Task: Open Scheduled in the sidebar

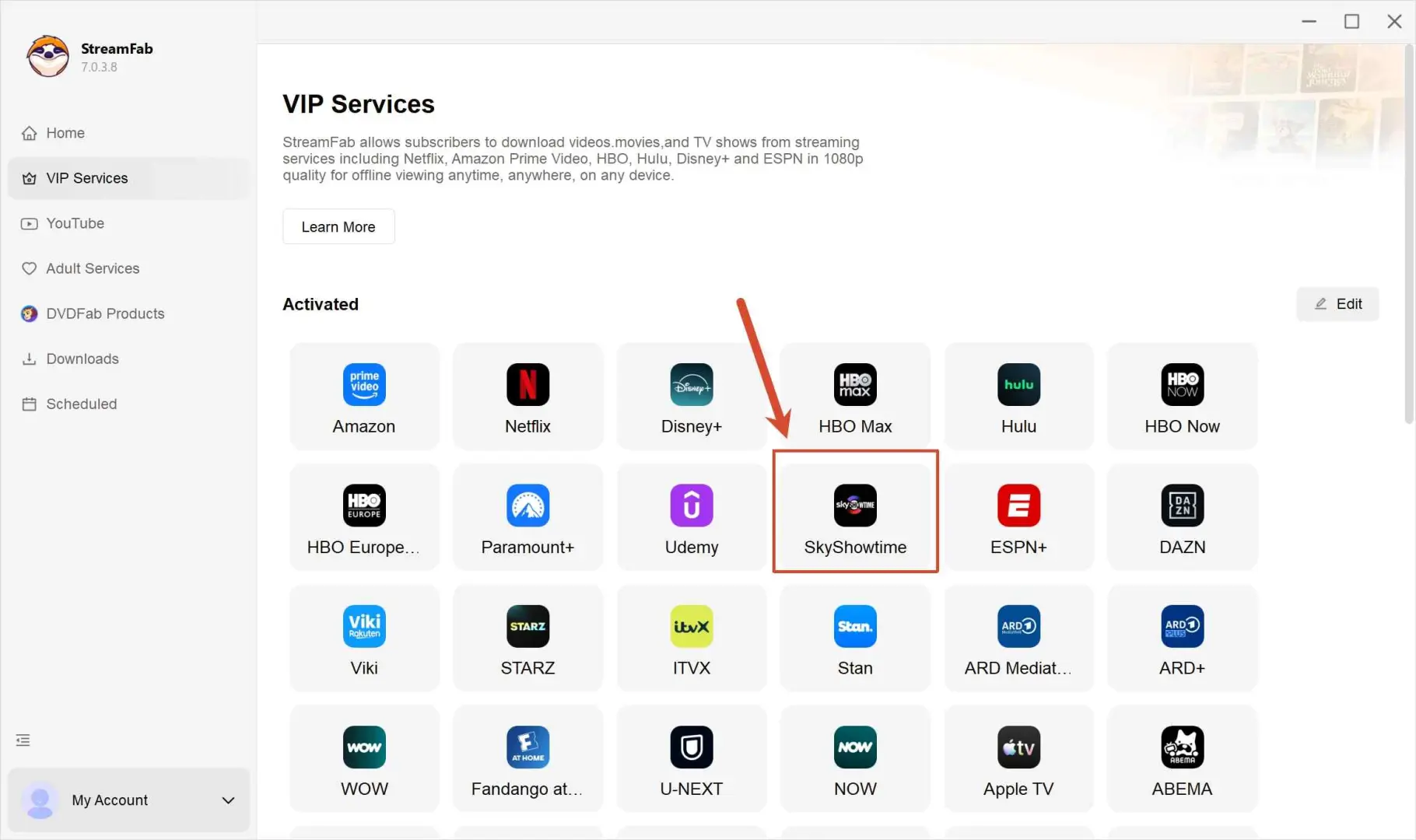Action: 129,404
